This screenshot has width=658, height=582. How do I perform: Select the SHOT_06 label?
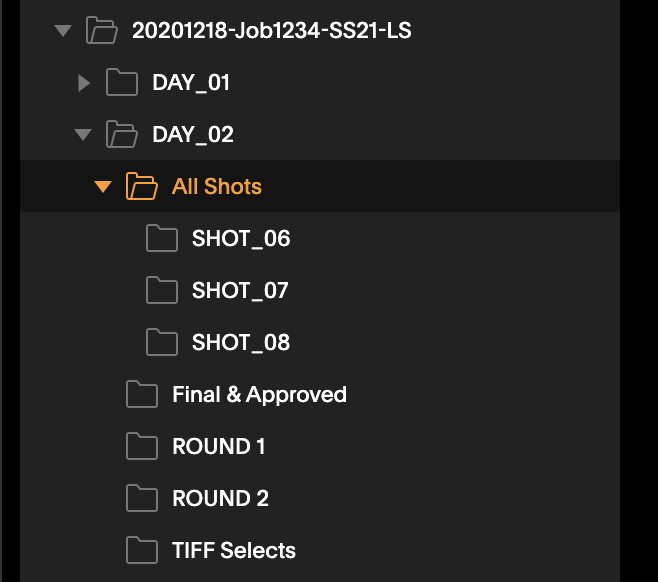(241, 239)
